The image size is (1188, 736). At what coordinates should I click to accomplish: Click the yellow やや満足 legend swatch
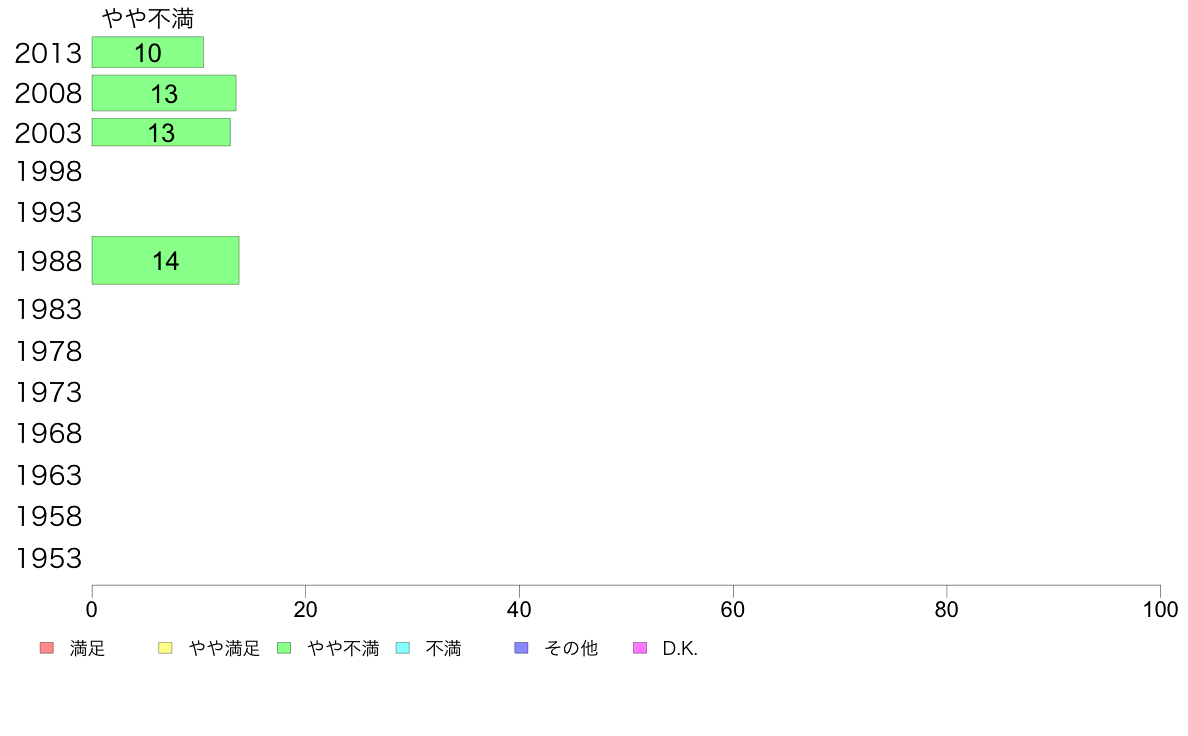(165, 648)
